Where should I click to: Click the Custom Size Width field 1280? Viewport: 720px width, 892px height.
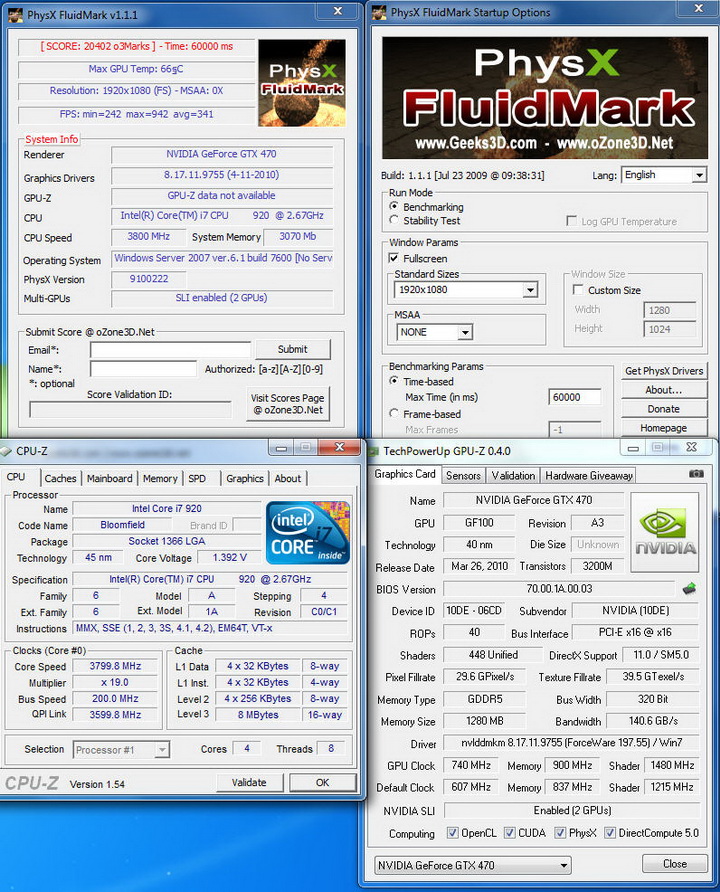pyautogui.click(x=670, y=310)
